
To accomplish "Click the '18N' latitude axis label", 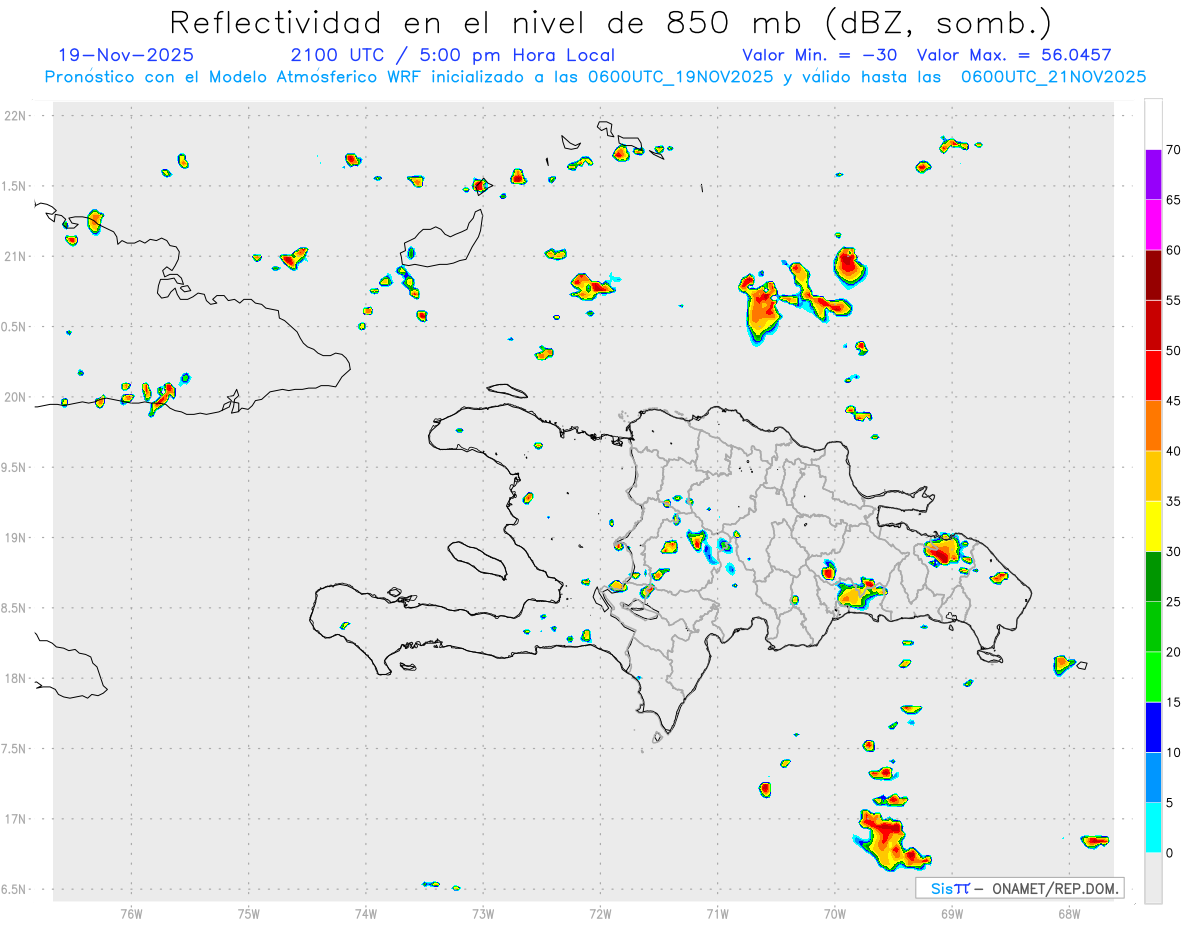I will pyautogui.click(x=17, y=679).
